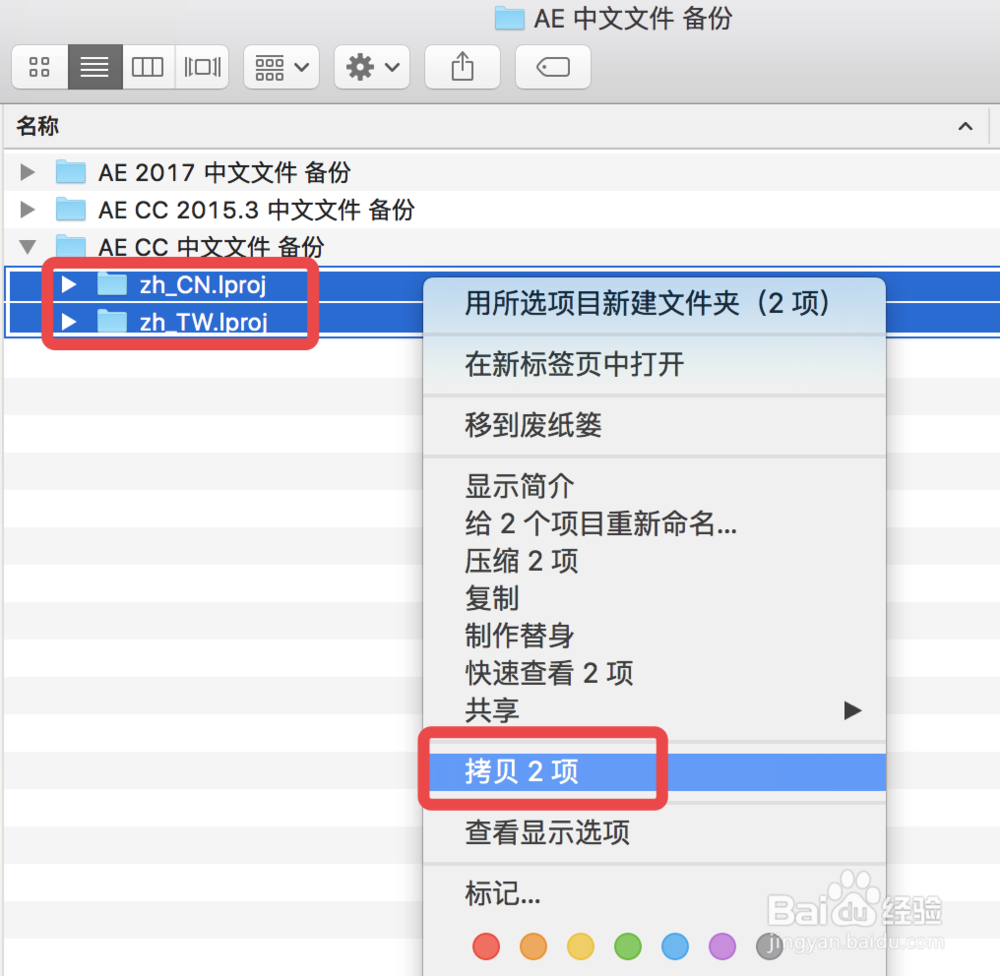Expand AE CC 2015.3 中文文件 备份 folder

point(27,209)
